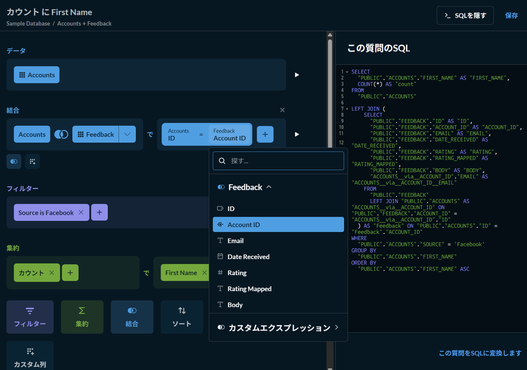Open Accounts + Feedback breadcrumb
Viewport: 527px width, 370px height.
tap(84, 24)
